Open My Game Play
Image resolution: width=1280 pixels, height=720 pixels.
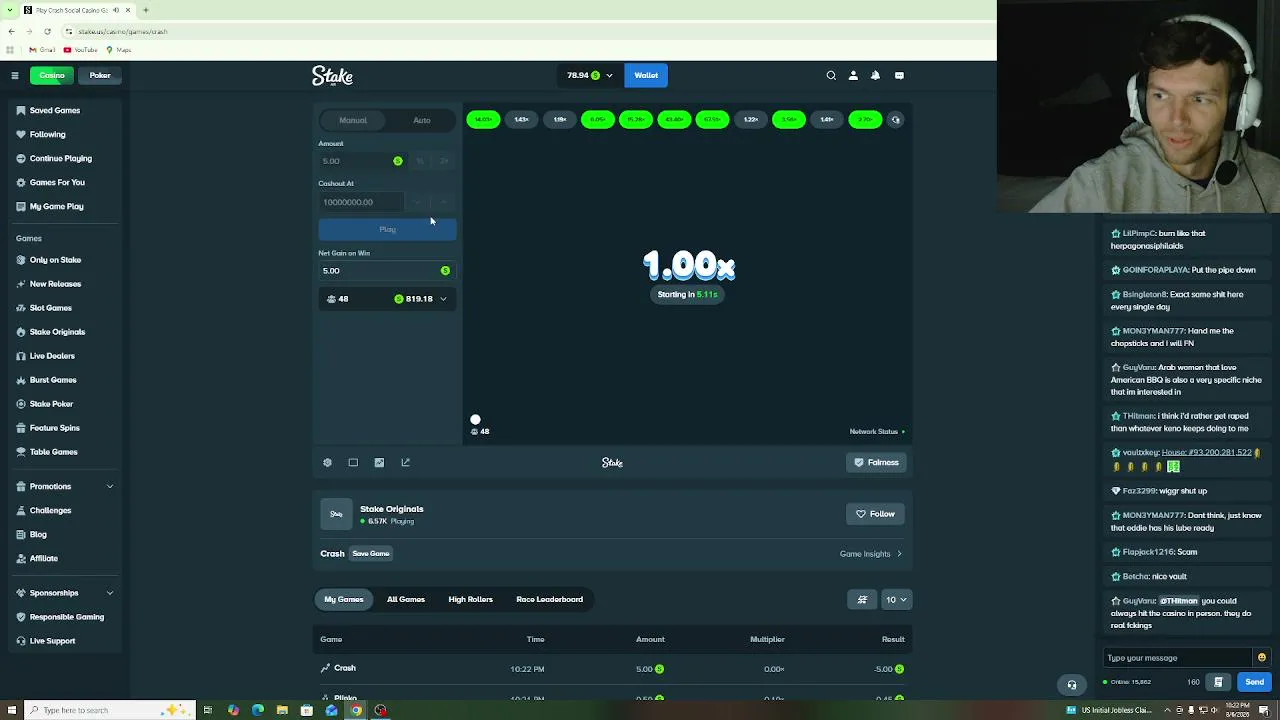[56, 206]
